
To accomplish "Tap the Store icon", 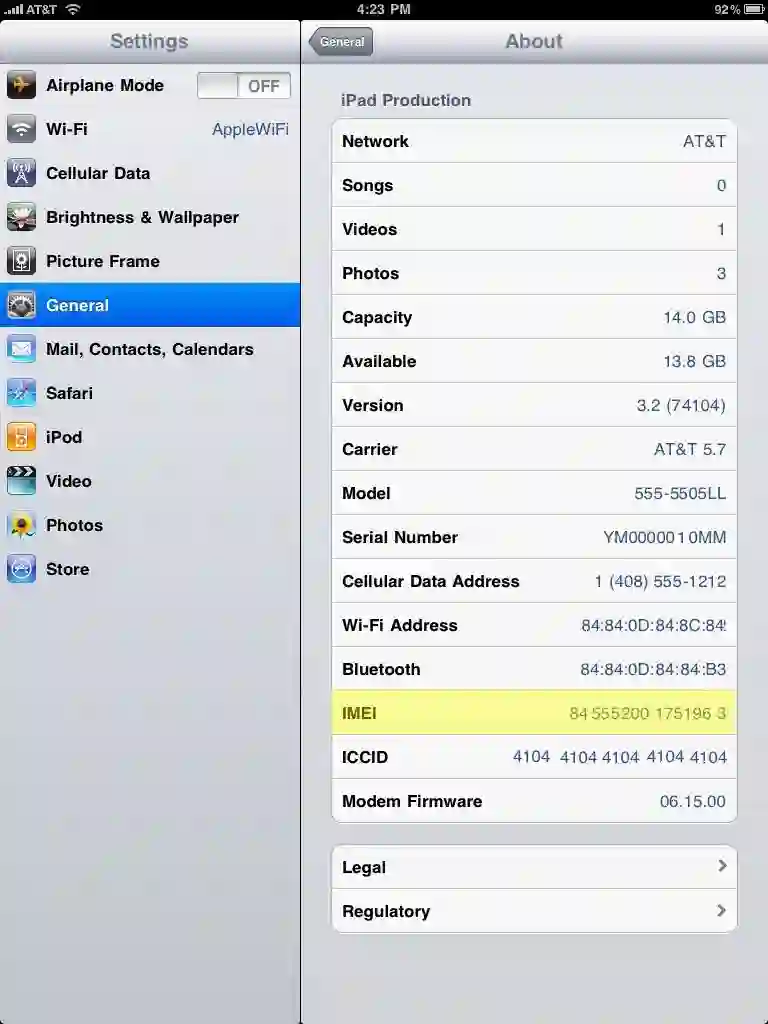I will pos(21,569).
